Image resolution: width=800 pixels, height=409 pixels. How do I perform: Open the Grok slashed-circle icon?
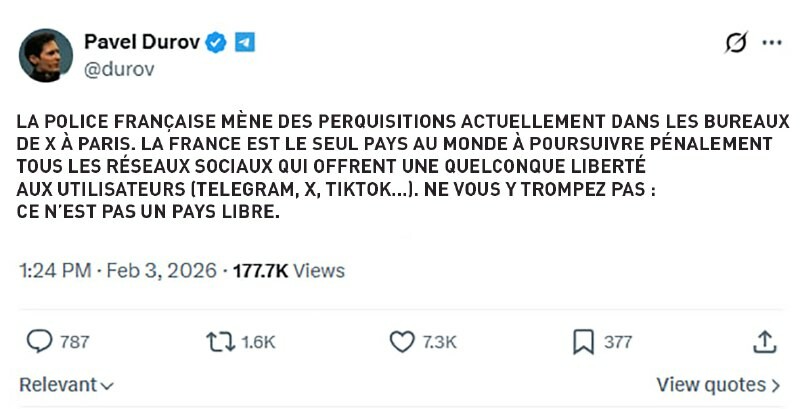[735, 43]
